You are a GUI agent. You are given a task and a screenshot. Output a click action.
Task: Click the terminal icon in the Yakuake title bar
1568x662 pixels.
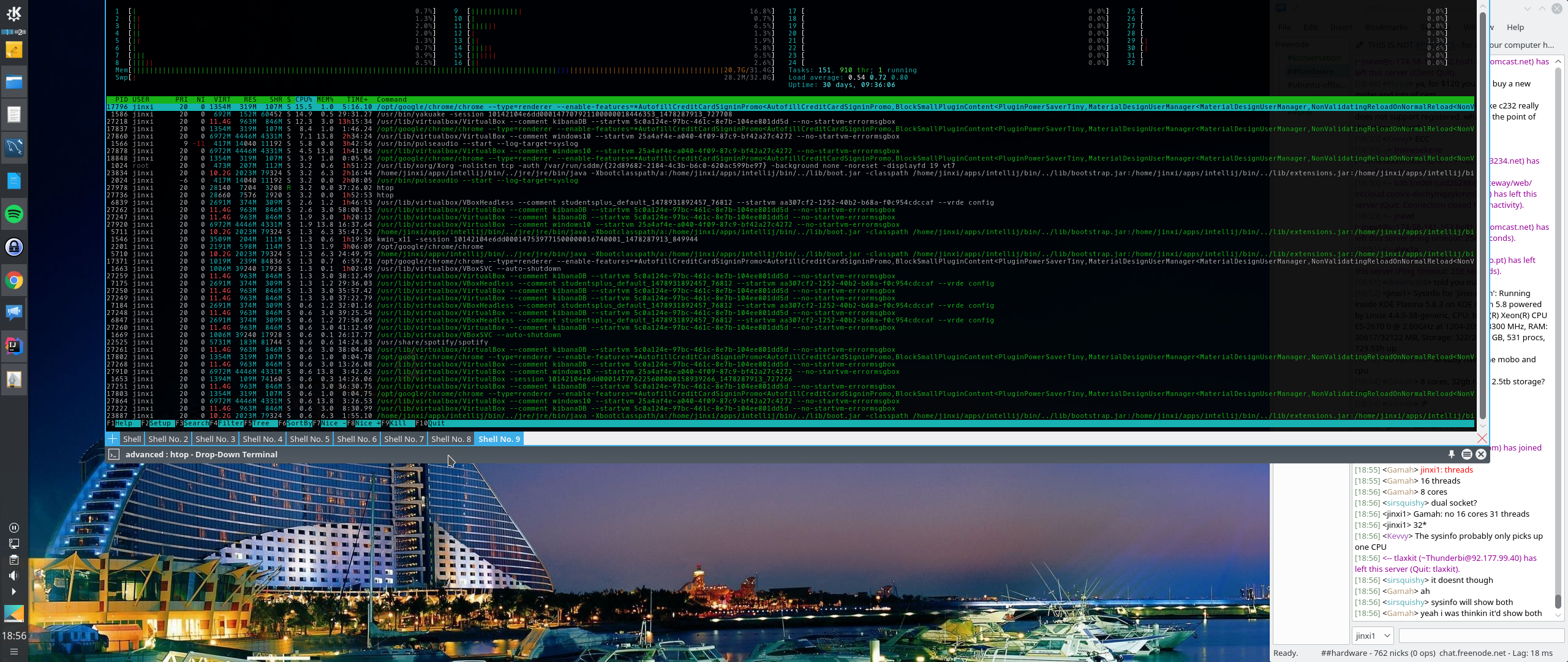coord(113,454)
